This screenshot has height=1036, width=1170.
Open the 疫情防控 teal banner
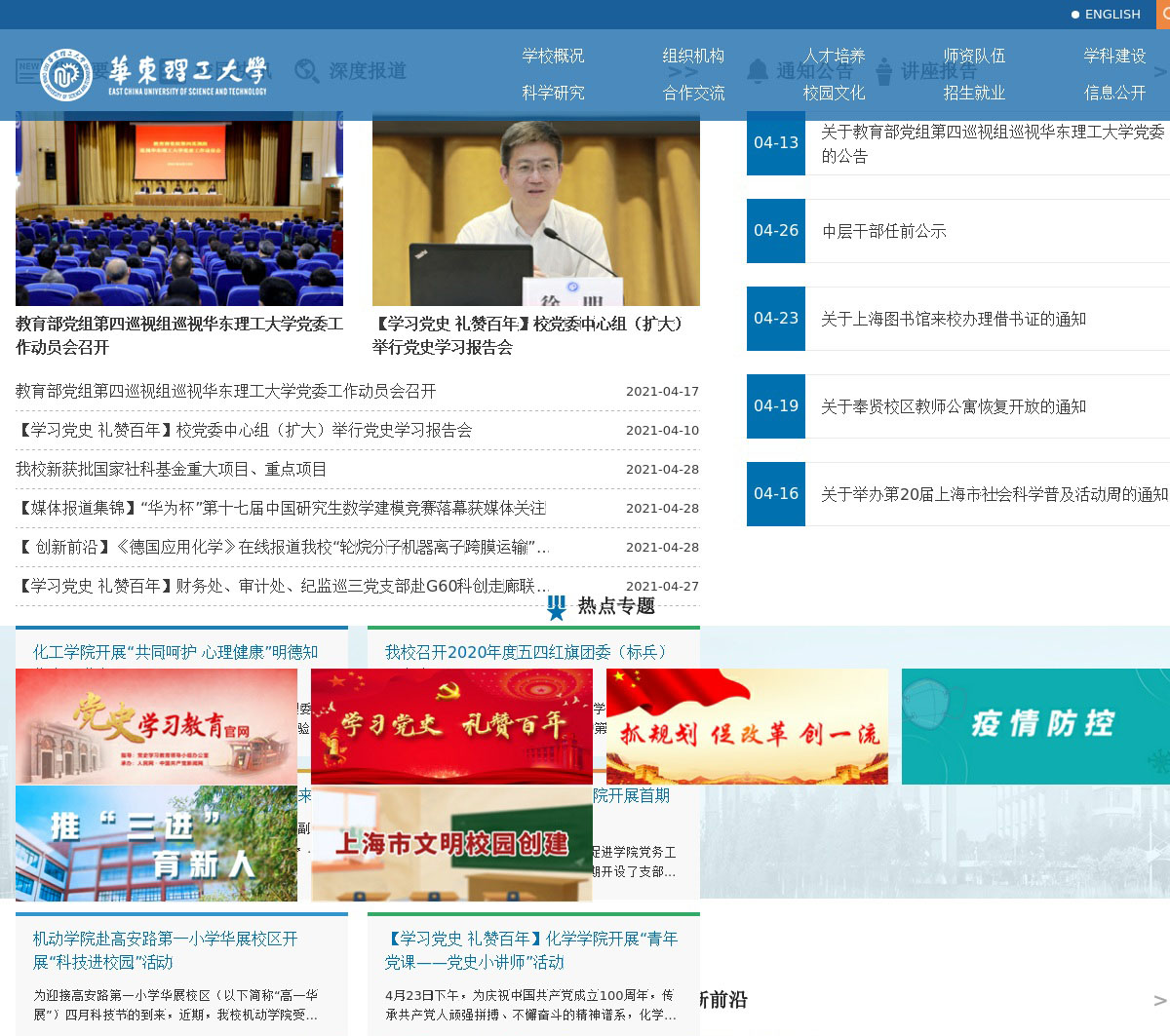pos(1035,726)
